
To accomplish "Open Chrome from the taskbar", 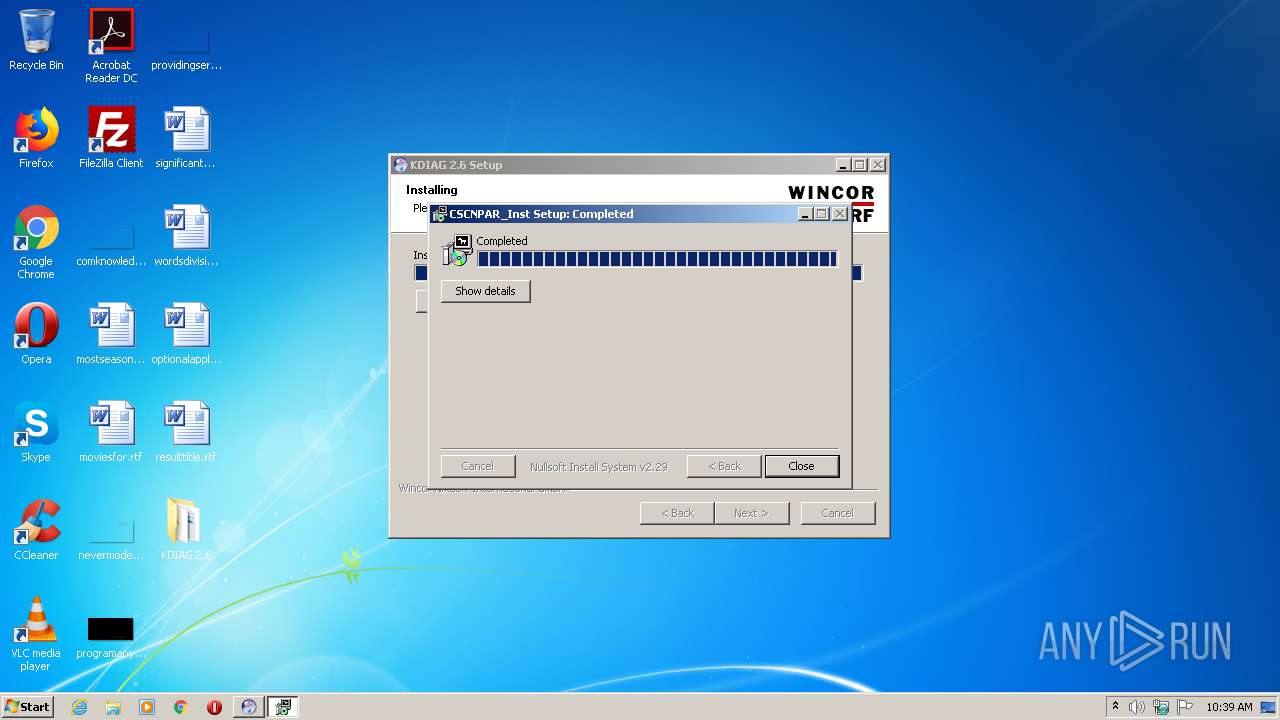I will tap(181, 707).
